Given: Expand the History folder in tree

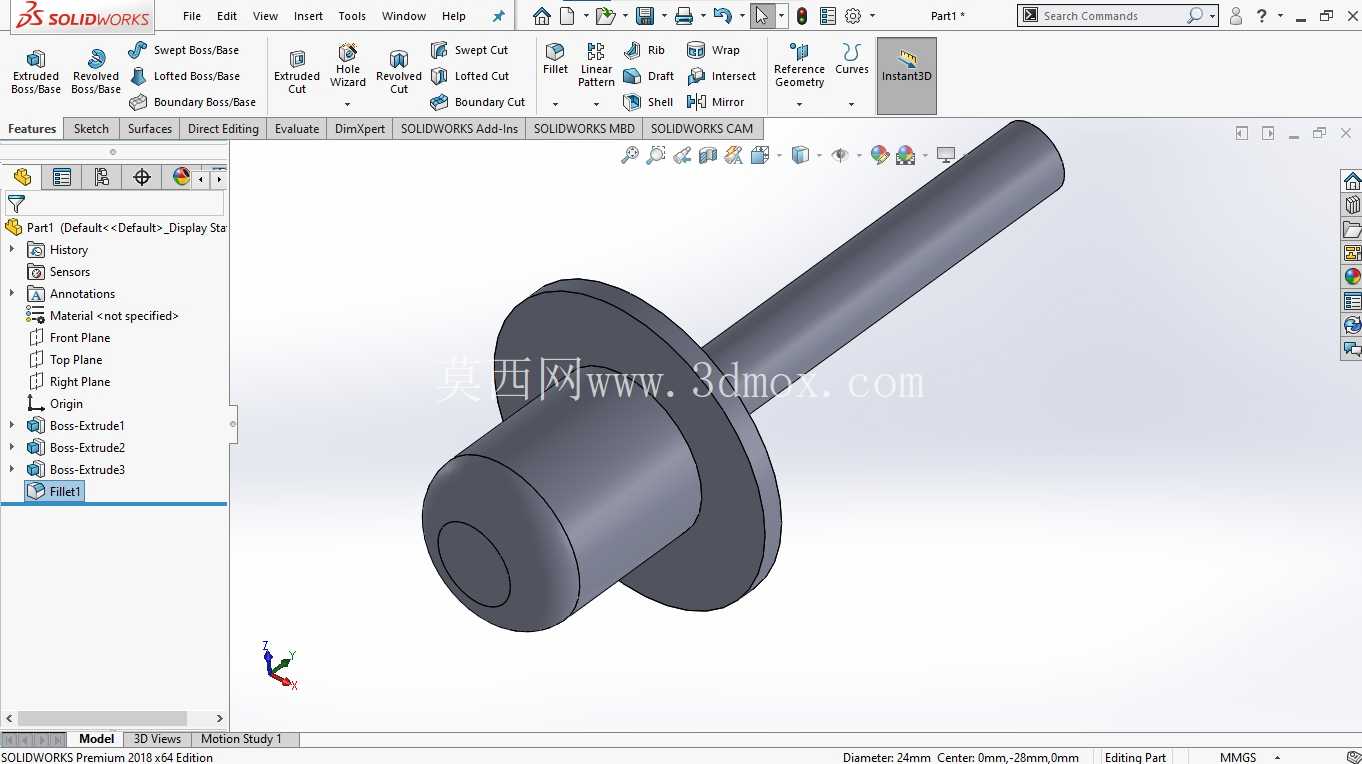Looking at the screenshot, I should pos(12,250).
